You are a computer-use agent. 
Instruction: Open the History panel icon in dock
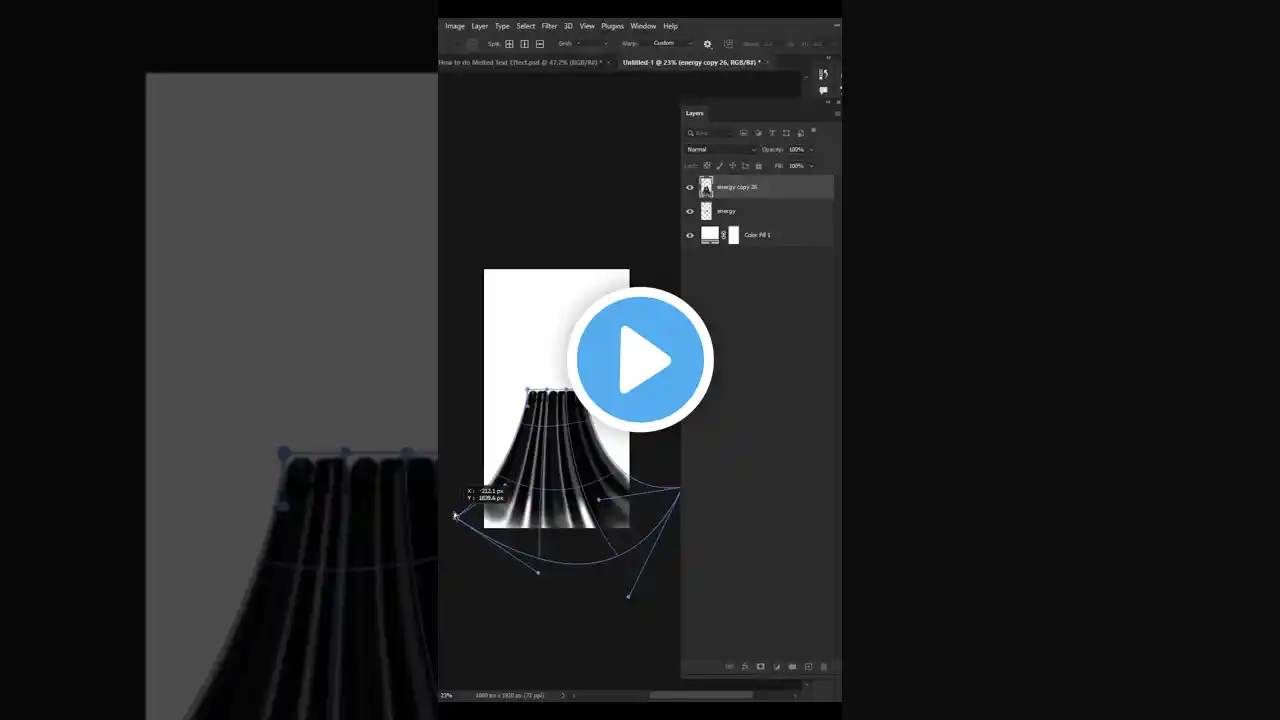(x=823, y=74)
